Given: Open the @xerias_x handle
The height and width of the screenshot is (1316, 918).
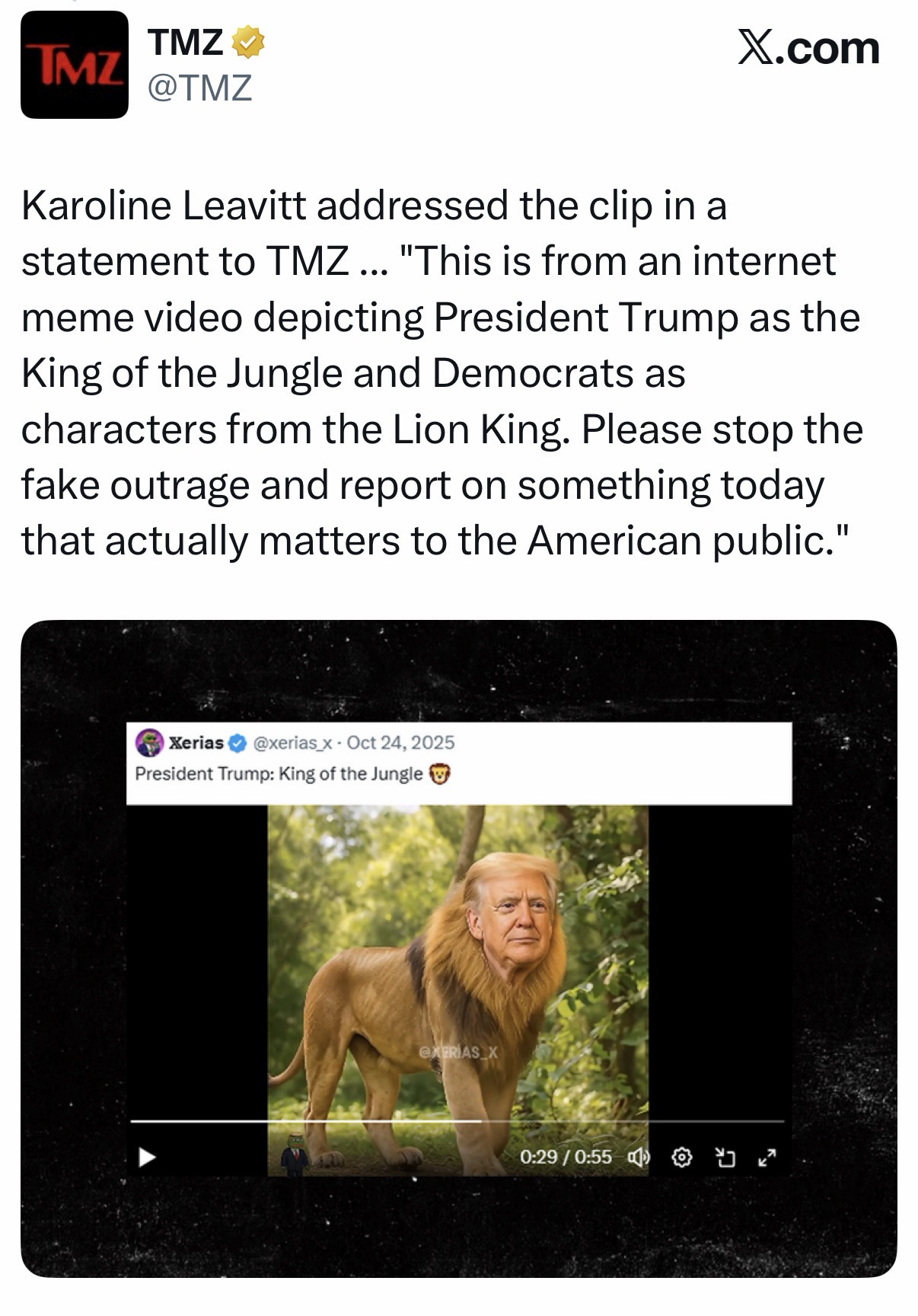Looking at the screenshot, I should click(291, 743).
